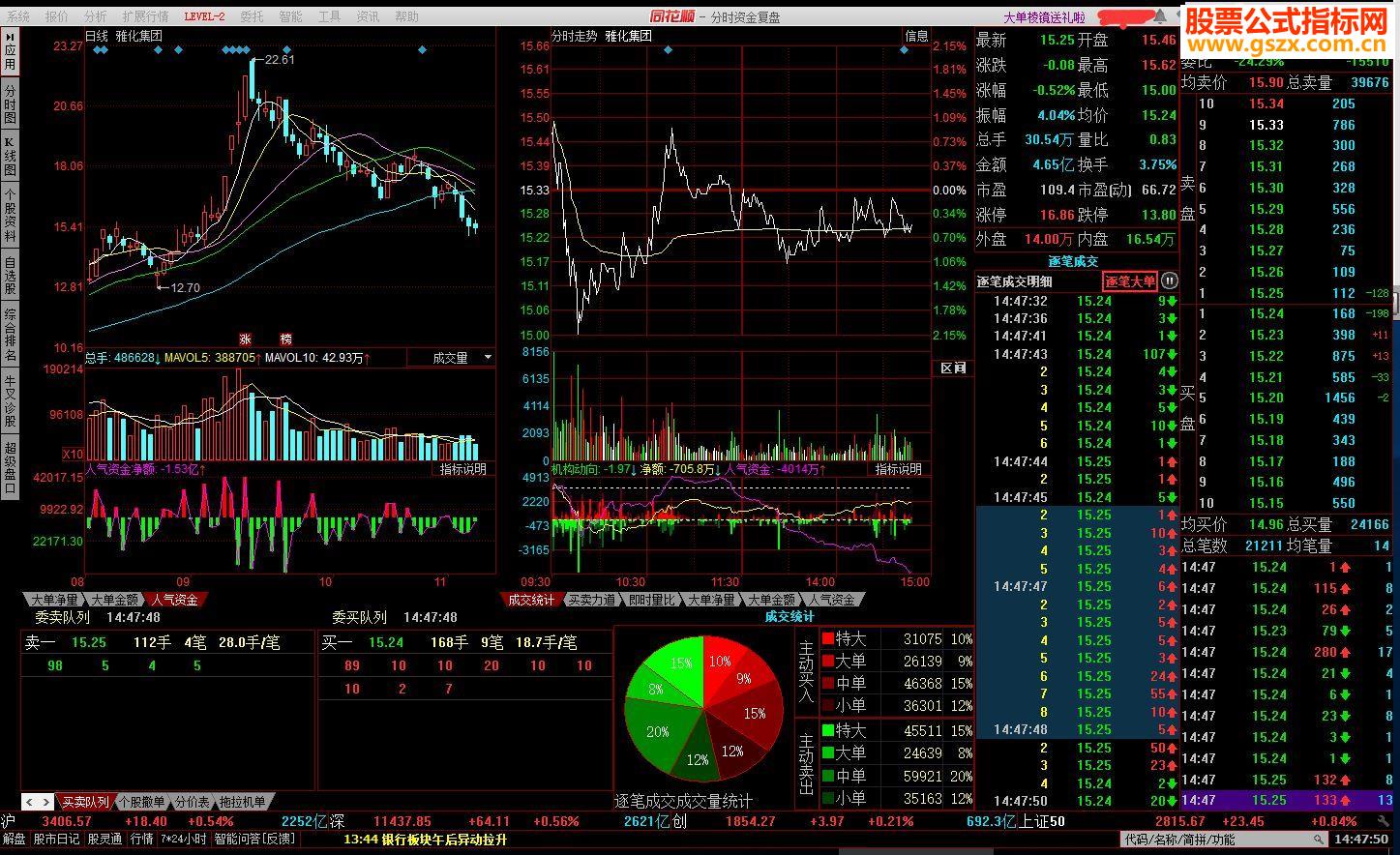1400x855 pixels.
Task: Open the 报价 menu
Action: [x=57, y=15]
